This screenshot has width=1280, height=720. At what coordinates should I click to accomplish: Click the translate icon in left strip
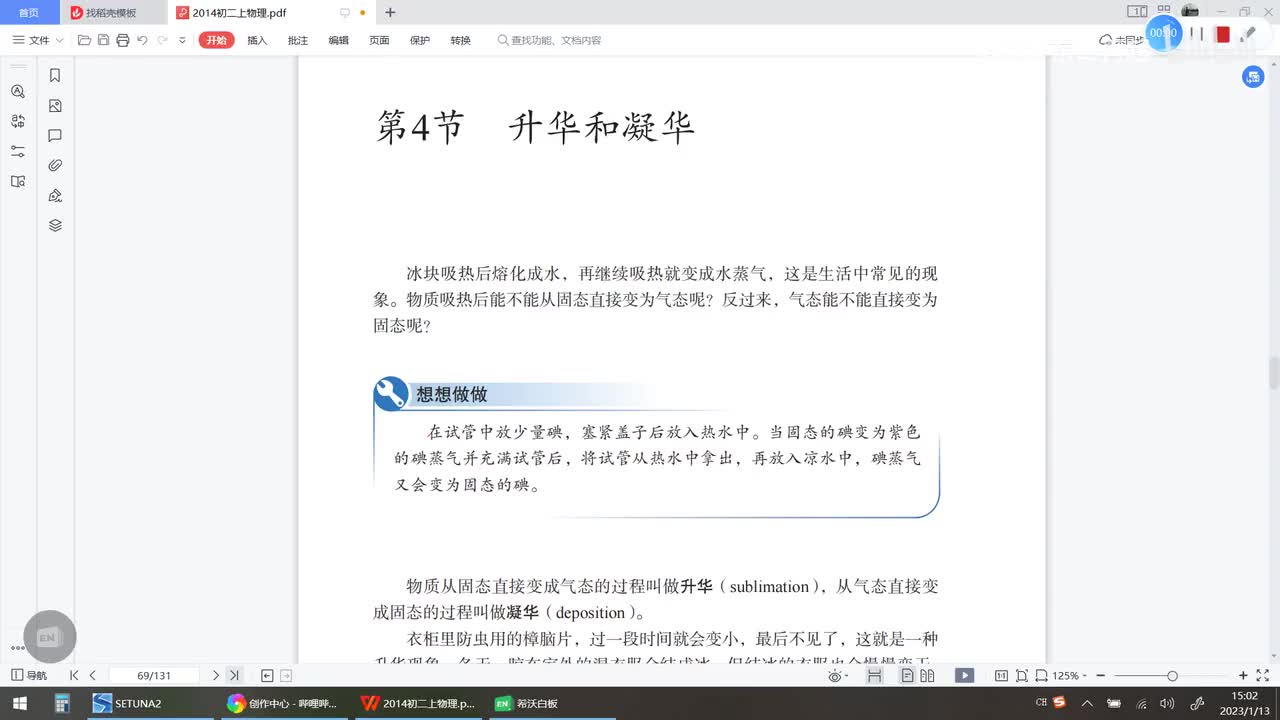(x=17, y=121)
